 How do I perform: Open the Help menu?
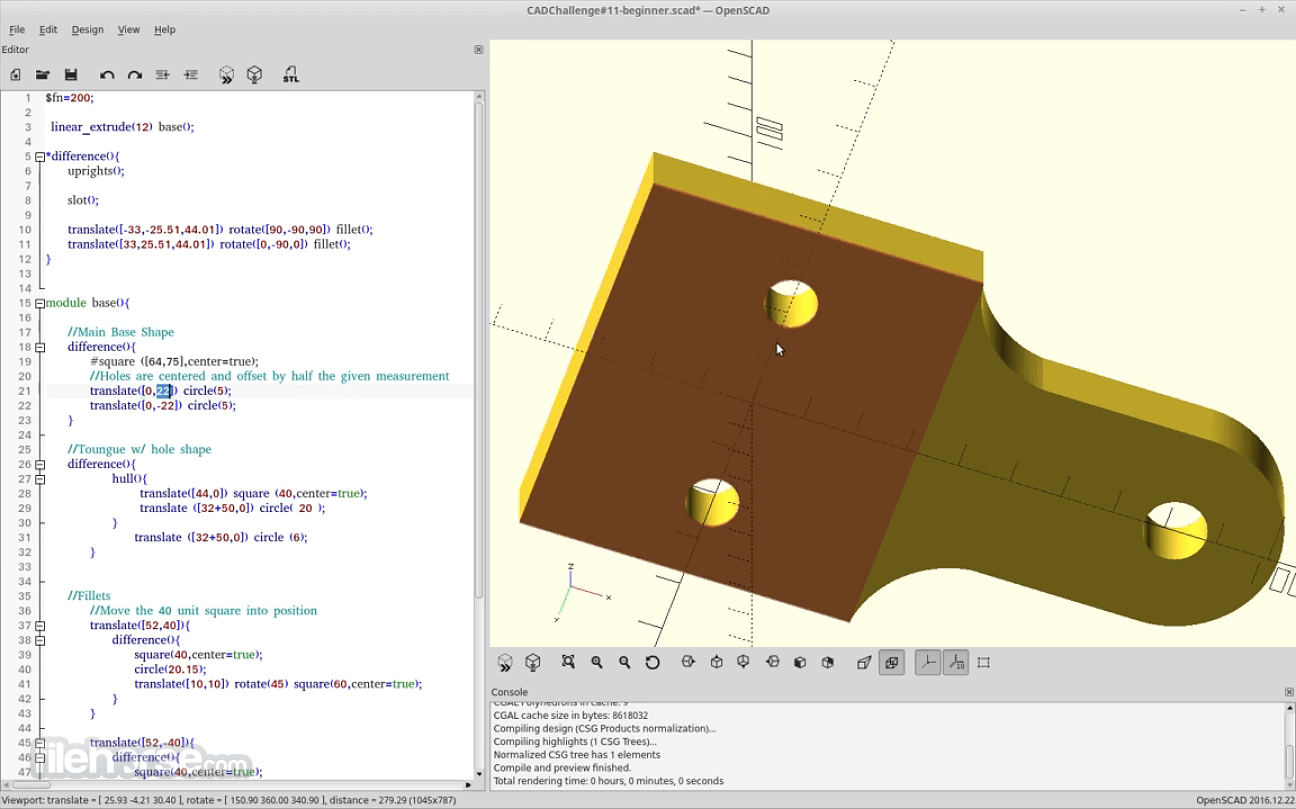point(165,30)
